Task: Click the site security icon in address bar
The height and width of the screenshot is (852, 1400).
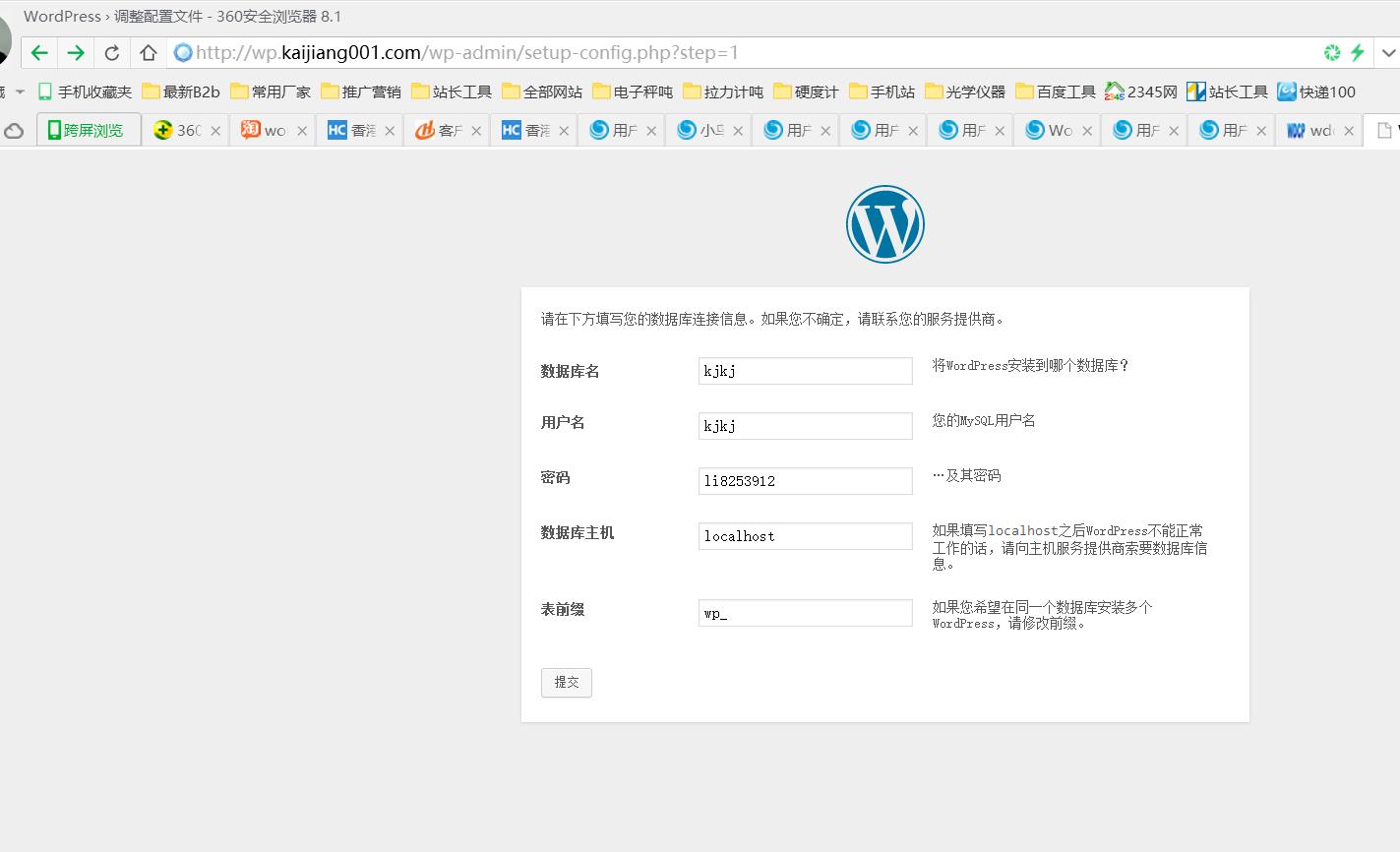Action: click(x=182, y=53)
